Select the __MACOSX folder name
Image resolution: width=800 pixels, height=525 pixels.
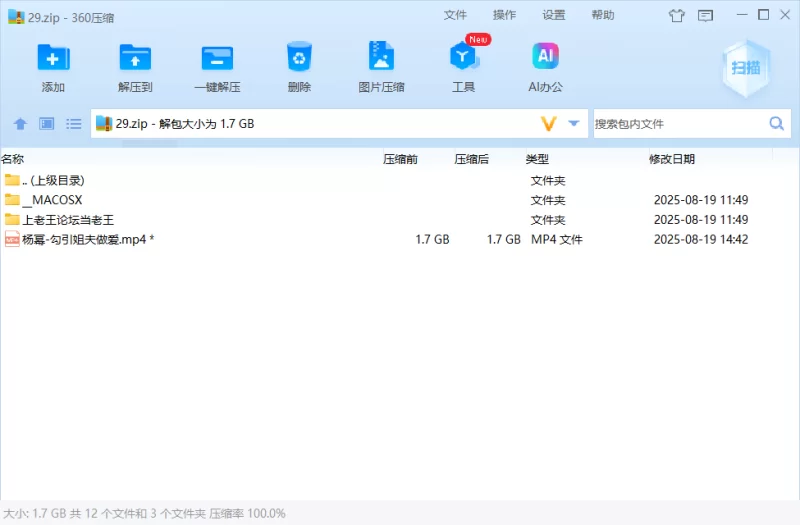click(52, 200)
